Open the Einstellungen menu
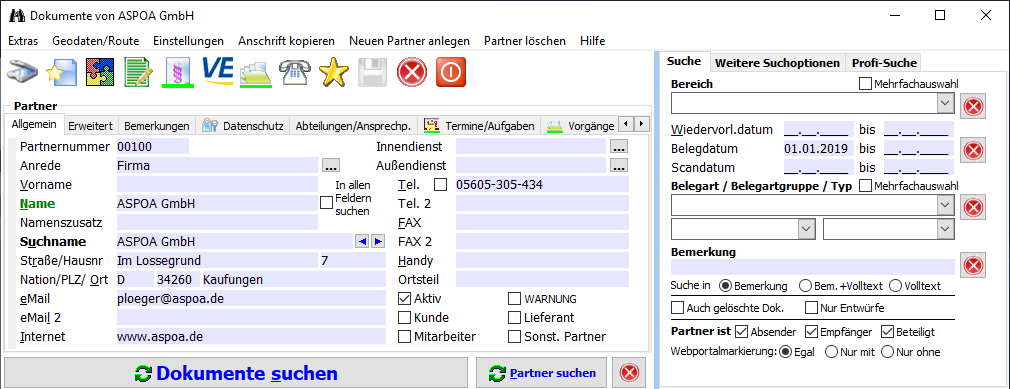 pos(189,41)
